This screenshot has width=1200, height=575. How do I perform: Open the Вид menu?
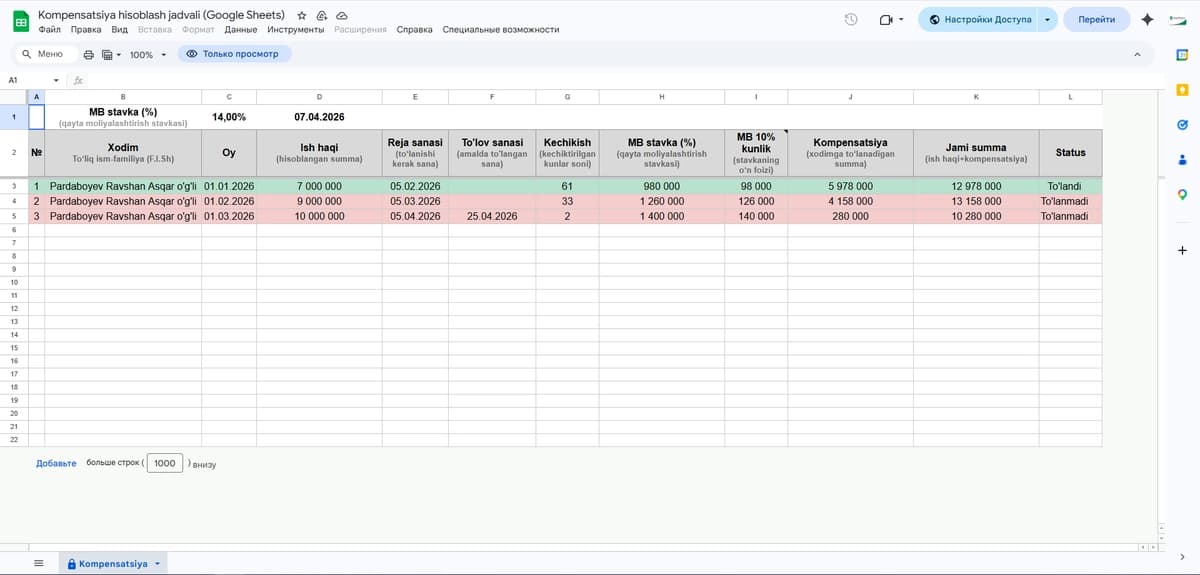point(119,30)
